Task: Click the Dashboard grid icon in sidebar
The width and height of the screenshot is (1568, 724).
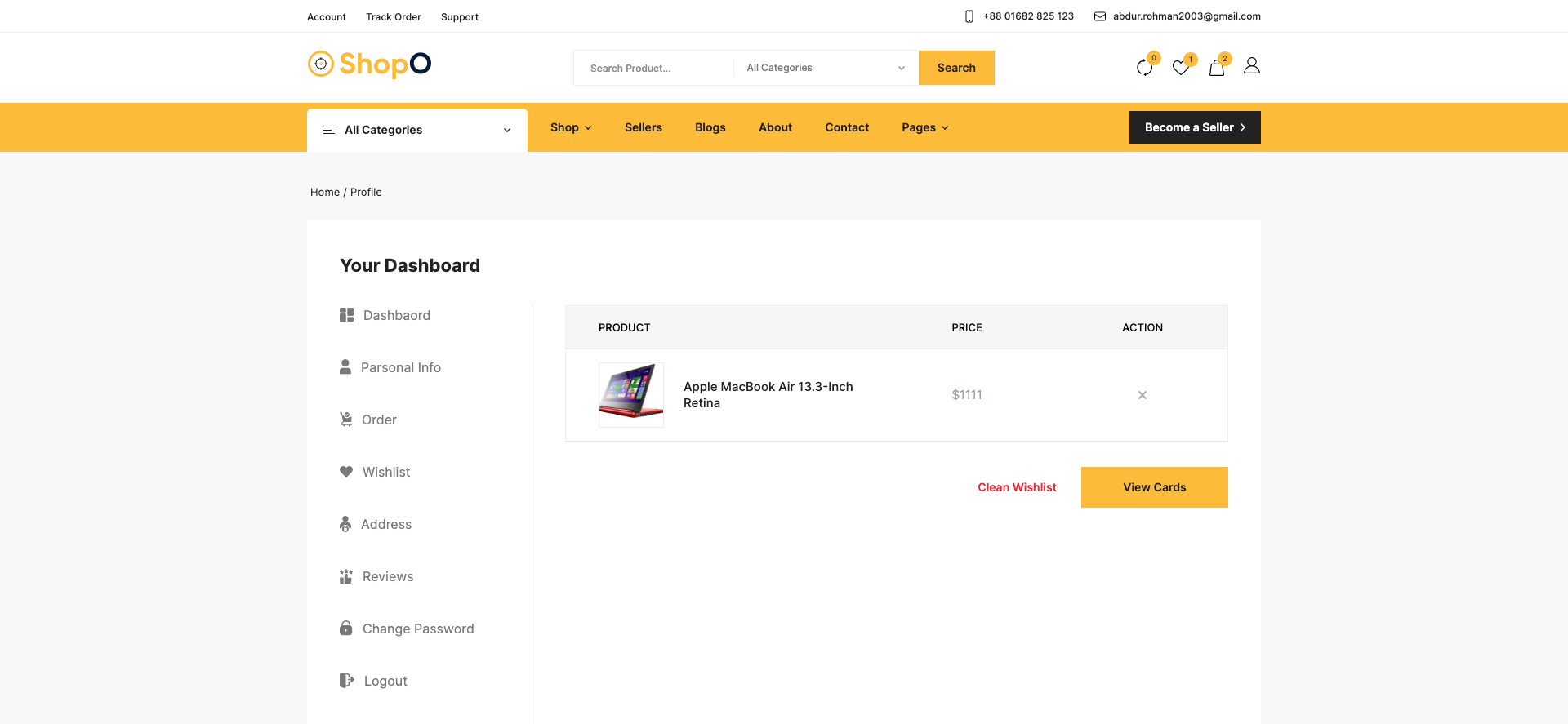Action: pyautogui.click(x=346, y=315)
